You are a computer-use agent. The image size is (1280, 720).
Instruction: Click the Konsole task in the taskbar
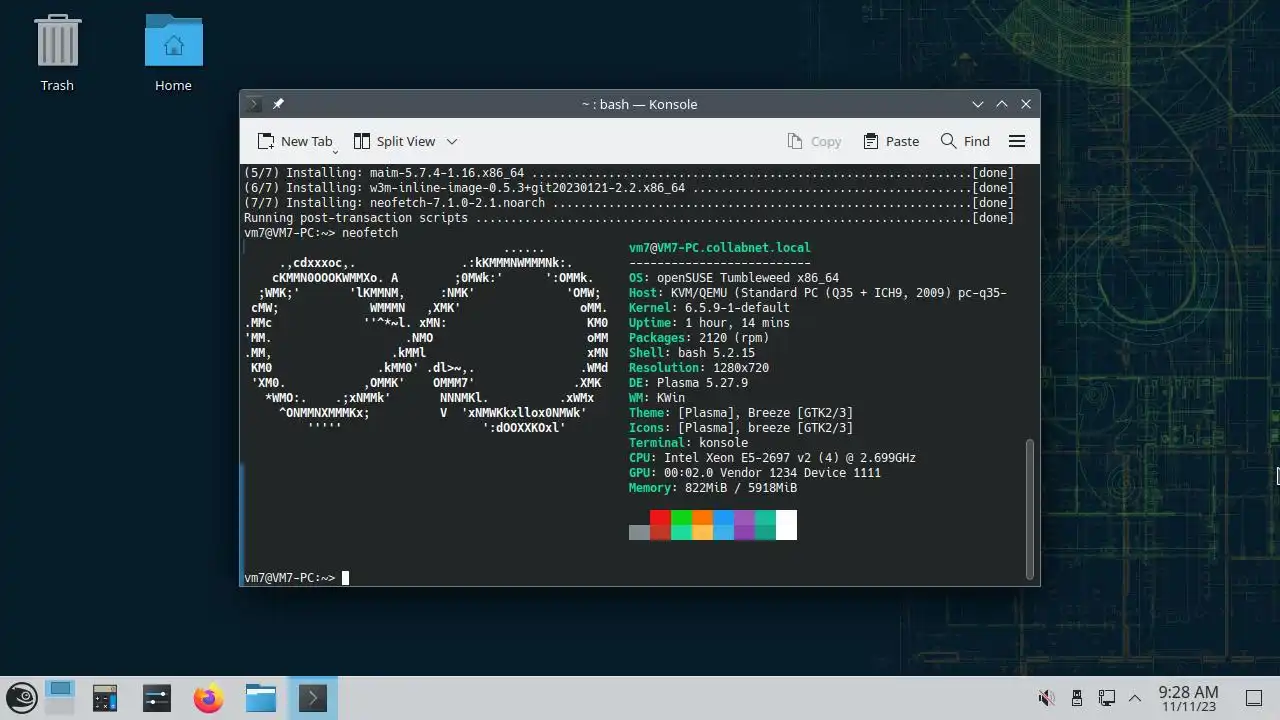[313, 697]
